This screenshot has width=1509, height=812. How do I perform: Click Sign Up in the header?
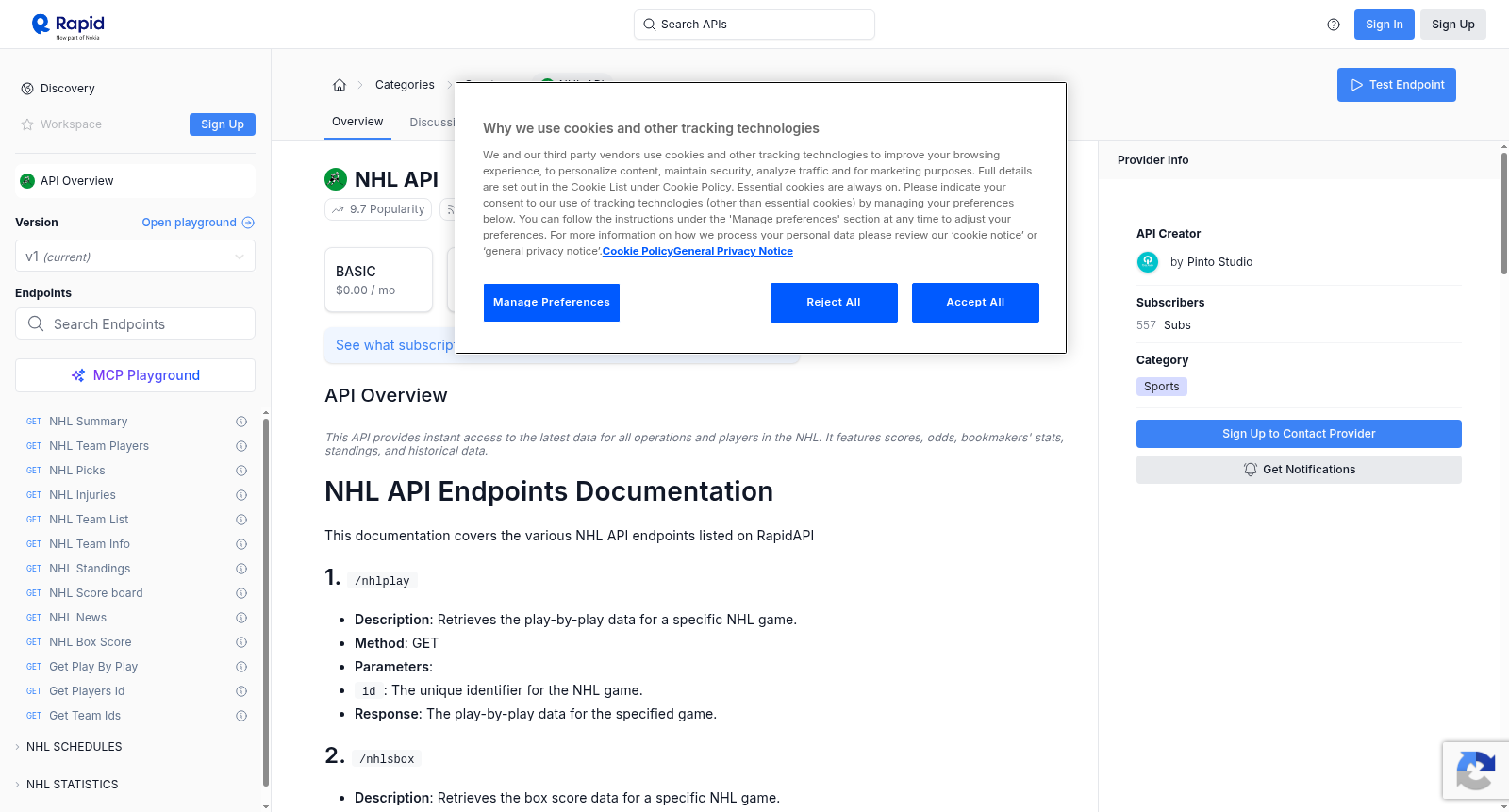(x=1453, y=25)
